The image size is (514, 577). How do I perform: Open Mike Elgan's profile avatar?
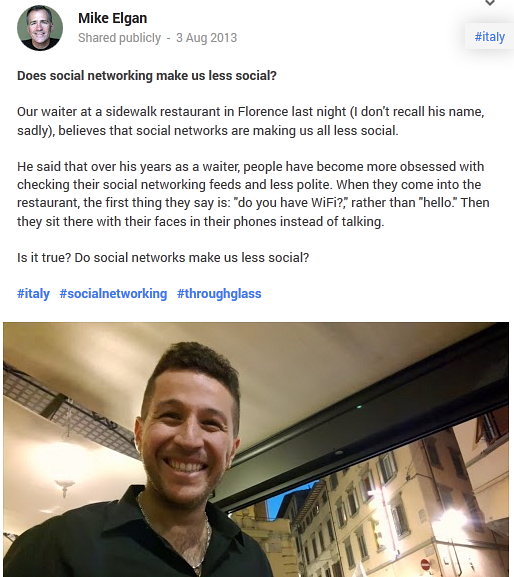[40, 28]
